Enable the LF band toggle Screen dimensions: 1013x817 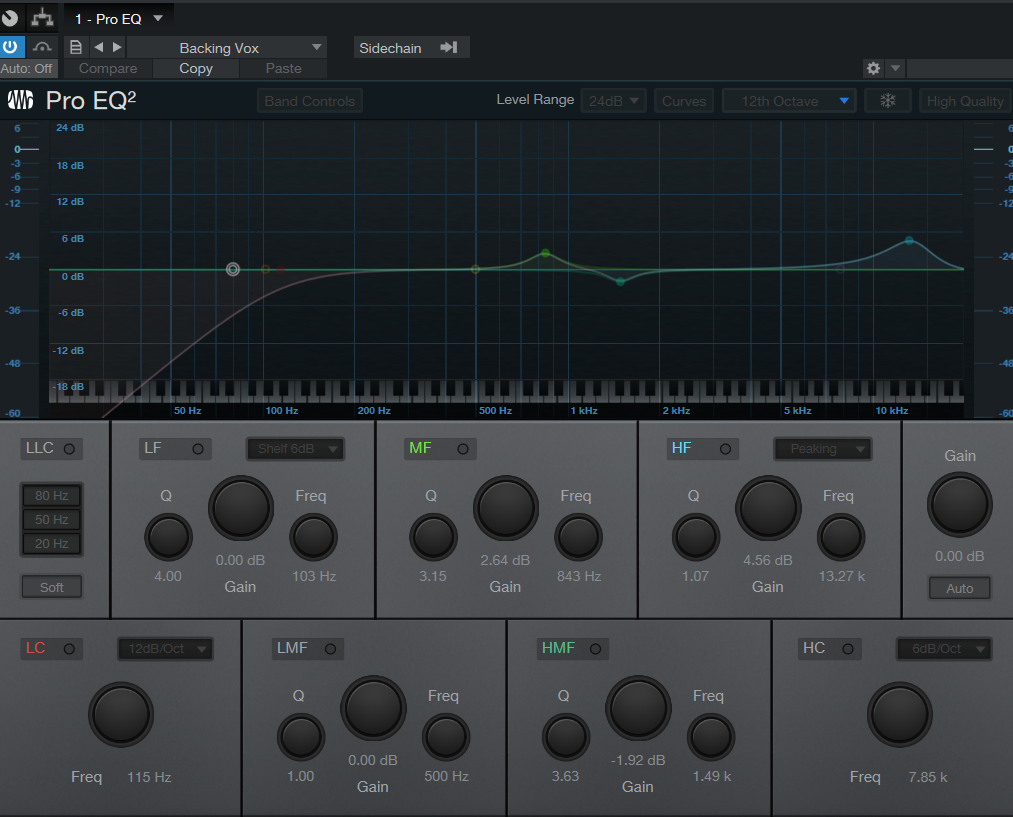198,449
